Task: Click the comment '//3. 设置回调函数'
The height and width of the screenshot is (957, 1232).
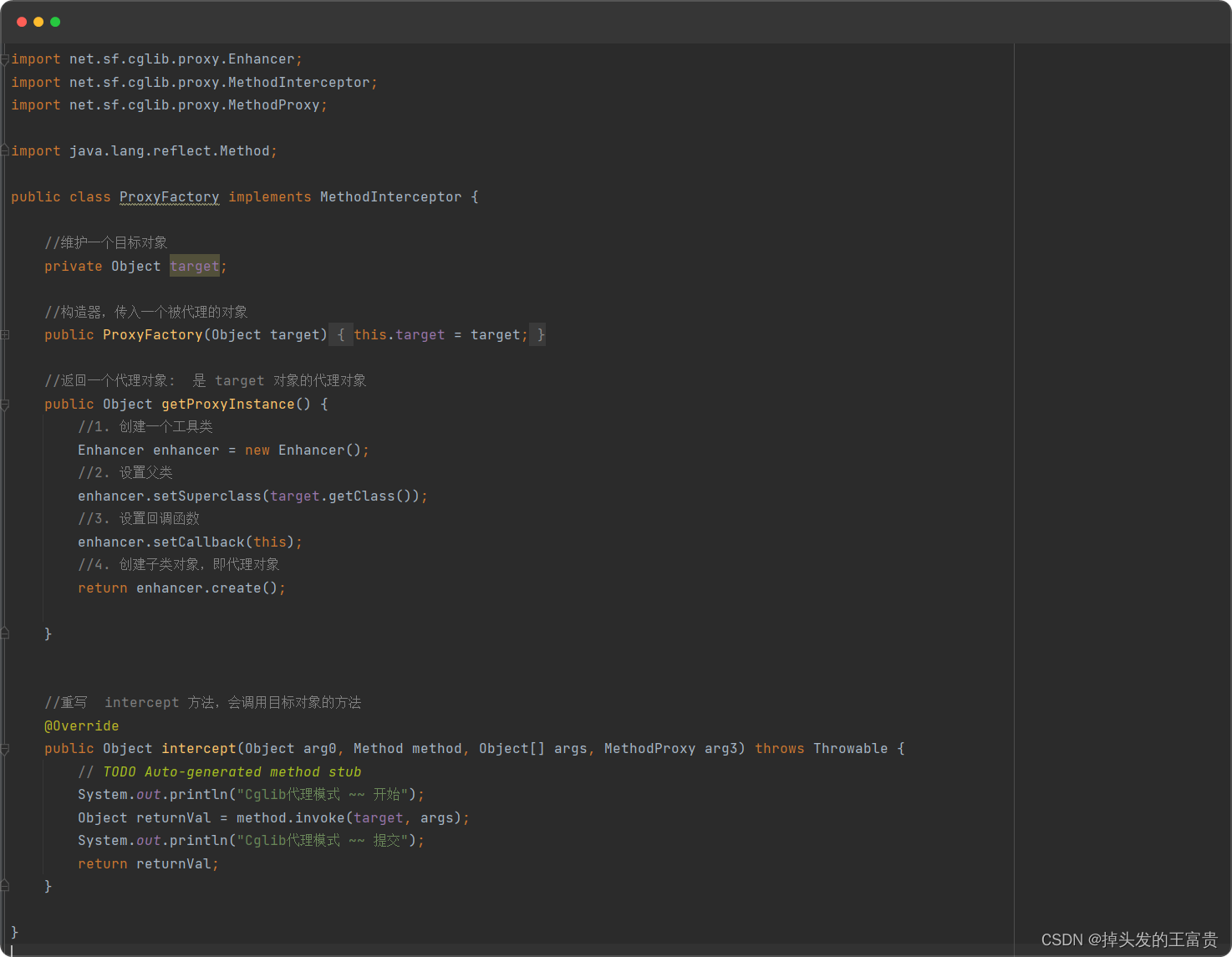Action: [139, 518]
